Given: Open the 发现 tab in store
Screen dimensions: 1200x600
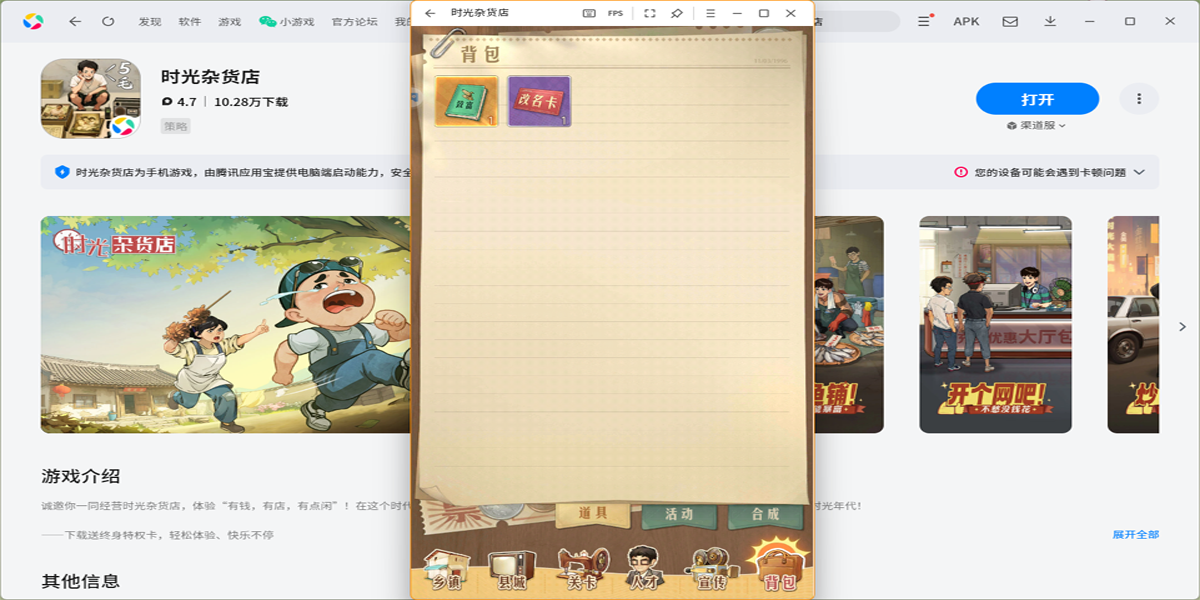Looking at the screenshot, I should pos(150,21).
